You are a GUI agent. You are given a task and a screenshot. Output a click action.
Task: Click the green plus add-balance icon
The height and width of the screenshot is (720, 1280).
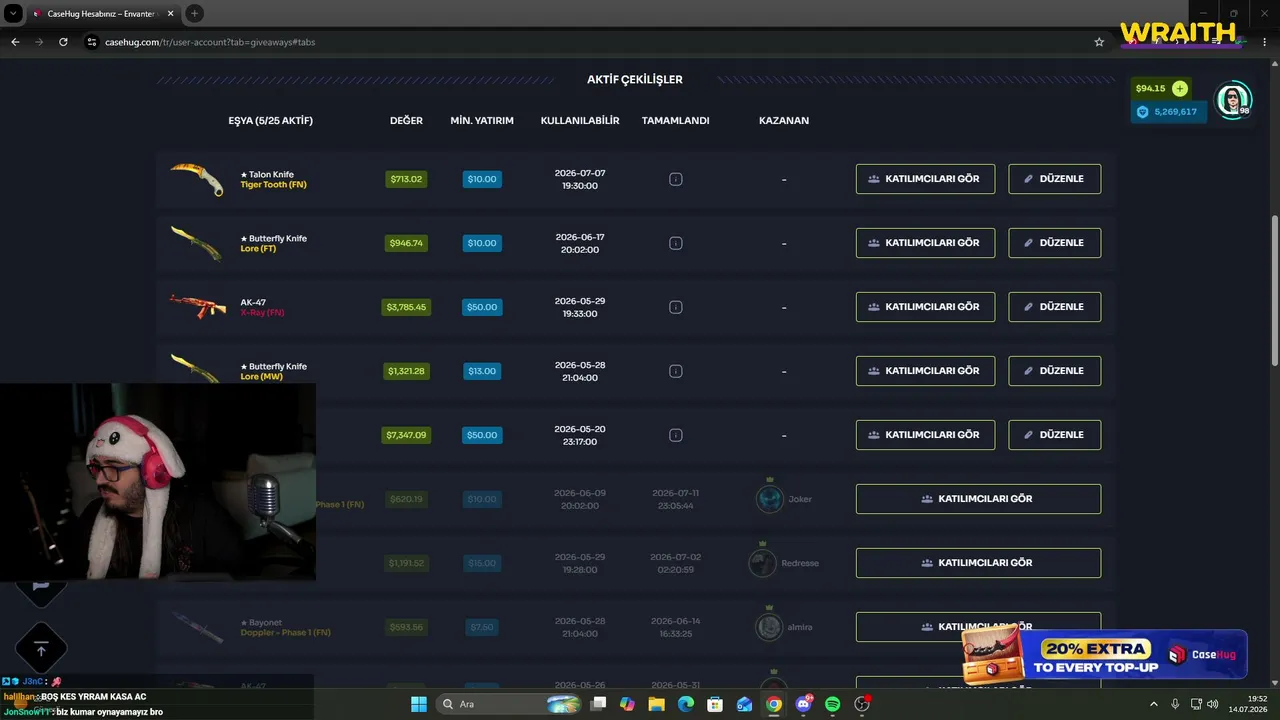(x=1180, y=89)
